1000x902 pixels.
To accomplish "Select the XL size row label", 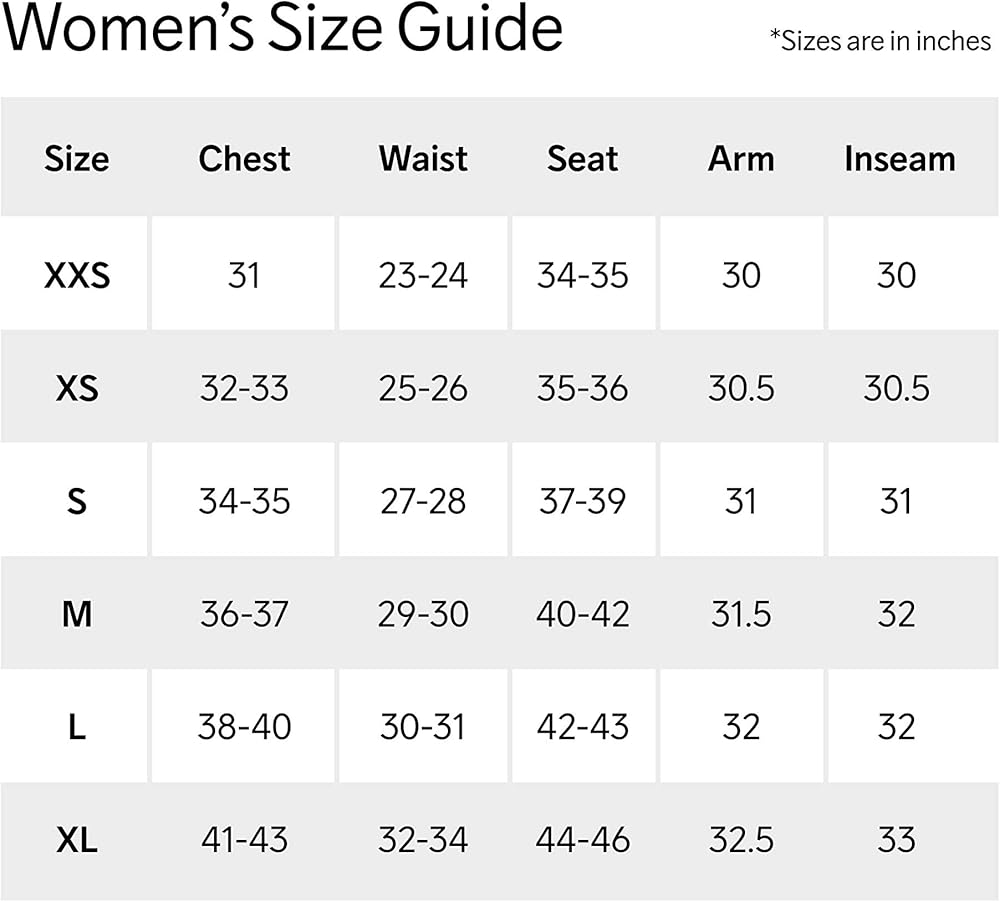I will click(77, 840).
